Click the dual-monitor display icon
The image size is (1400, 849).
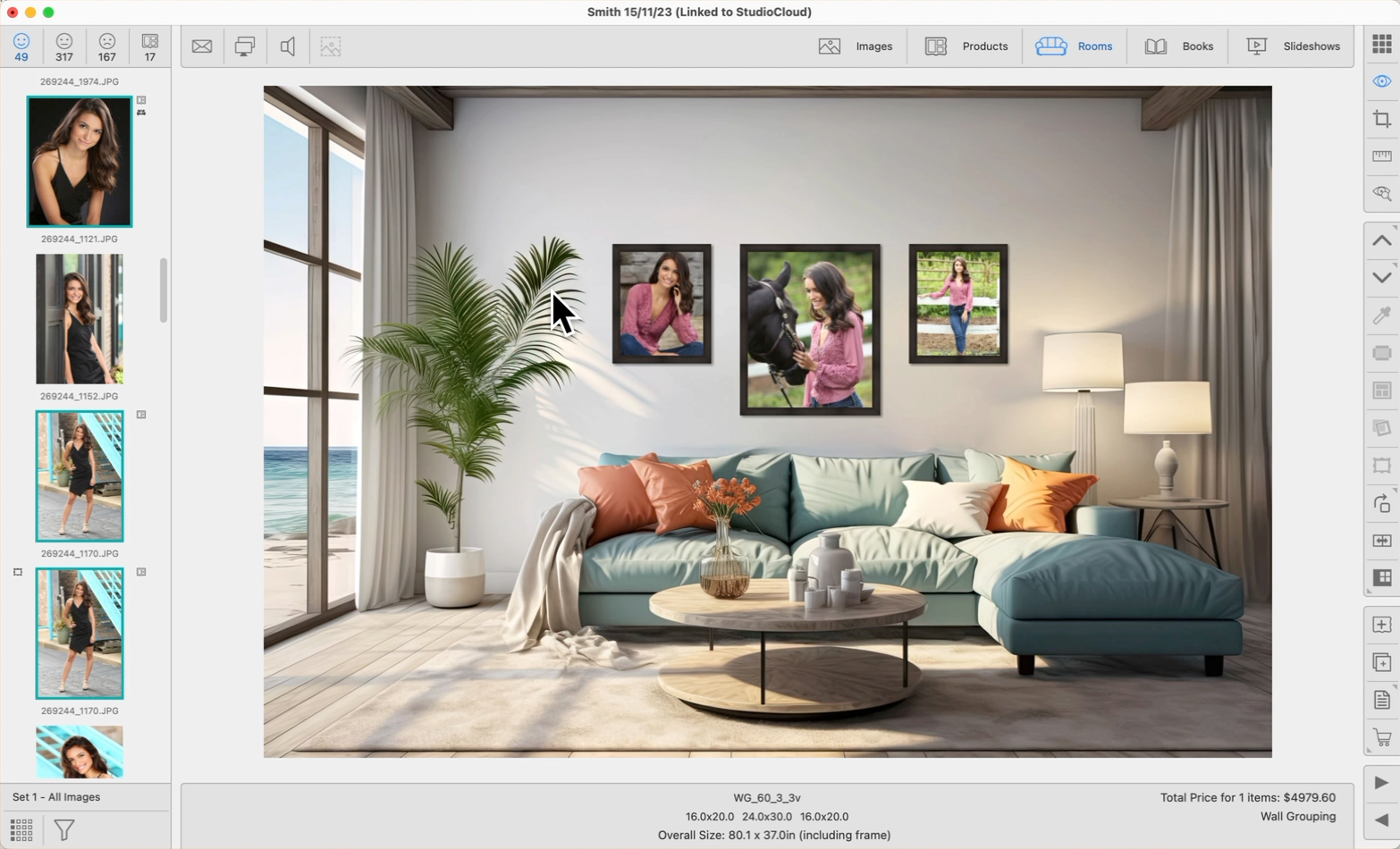pos(244,46)
